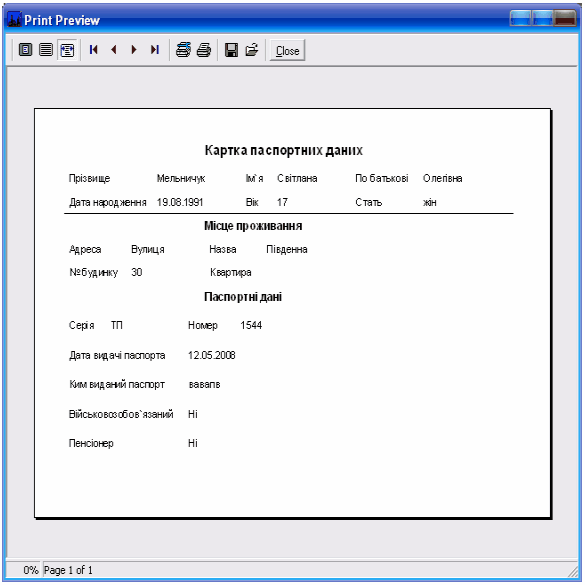Maximize the Print Preview window
Image resolution: width=585 pixels, height=585 pixels.
point(542,18)
